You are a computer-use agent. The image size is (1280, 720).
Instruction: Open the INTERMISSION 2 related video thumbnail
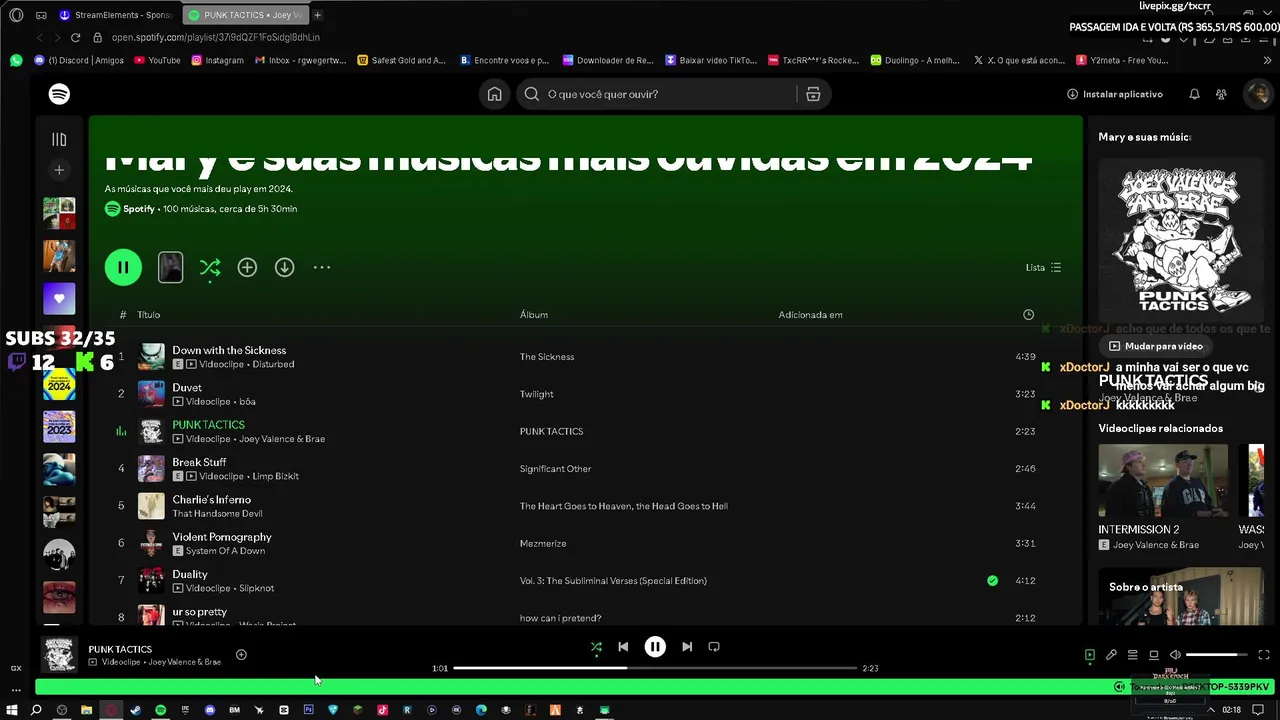[1163, 480]
